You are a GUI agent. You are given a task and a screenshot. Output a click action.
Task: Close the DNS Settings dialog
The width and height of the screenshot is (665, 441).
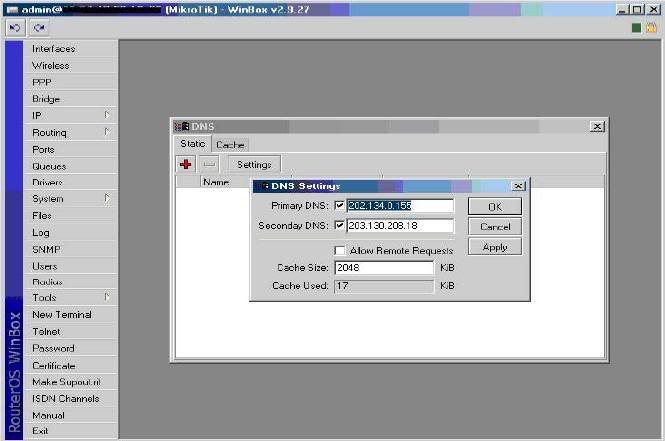(x=518, y=186)
